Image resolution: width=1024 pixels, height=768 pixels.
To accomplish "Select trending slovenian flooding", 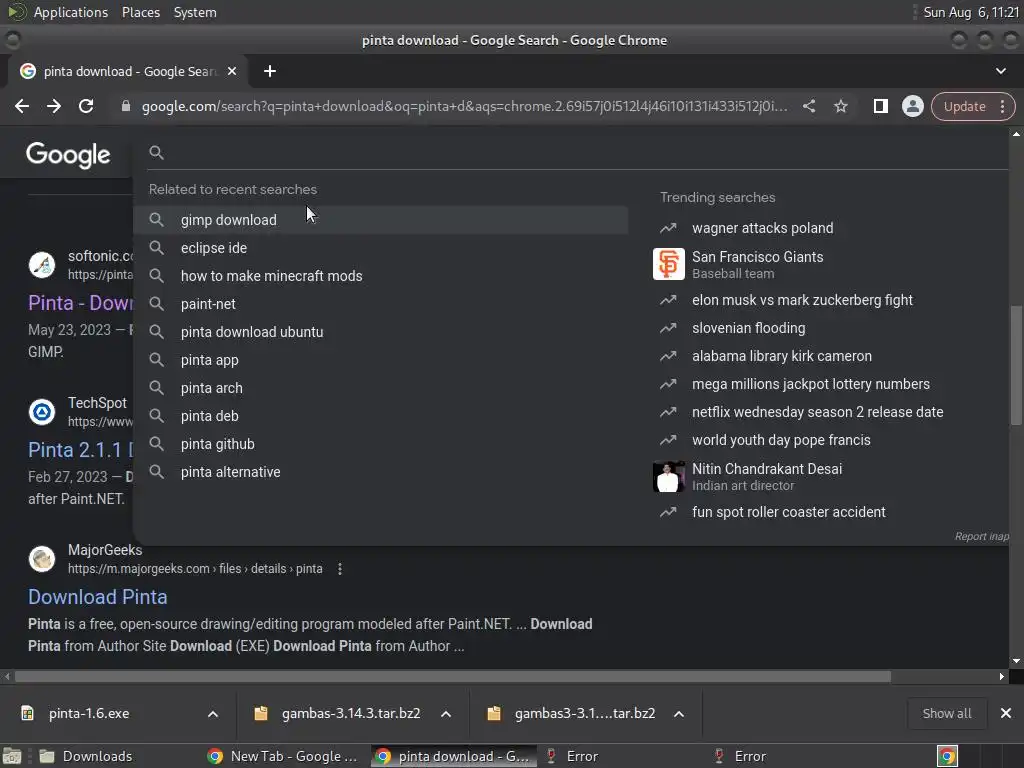I will pyautogui.click(x=748, y=328).
